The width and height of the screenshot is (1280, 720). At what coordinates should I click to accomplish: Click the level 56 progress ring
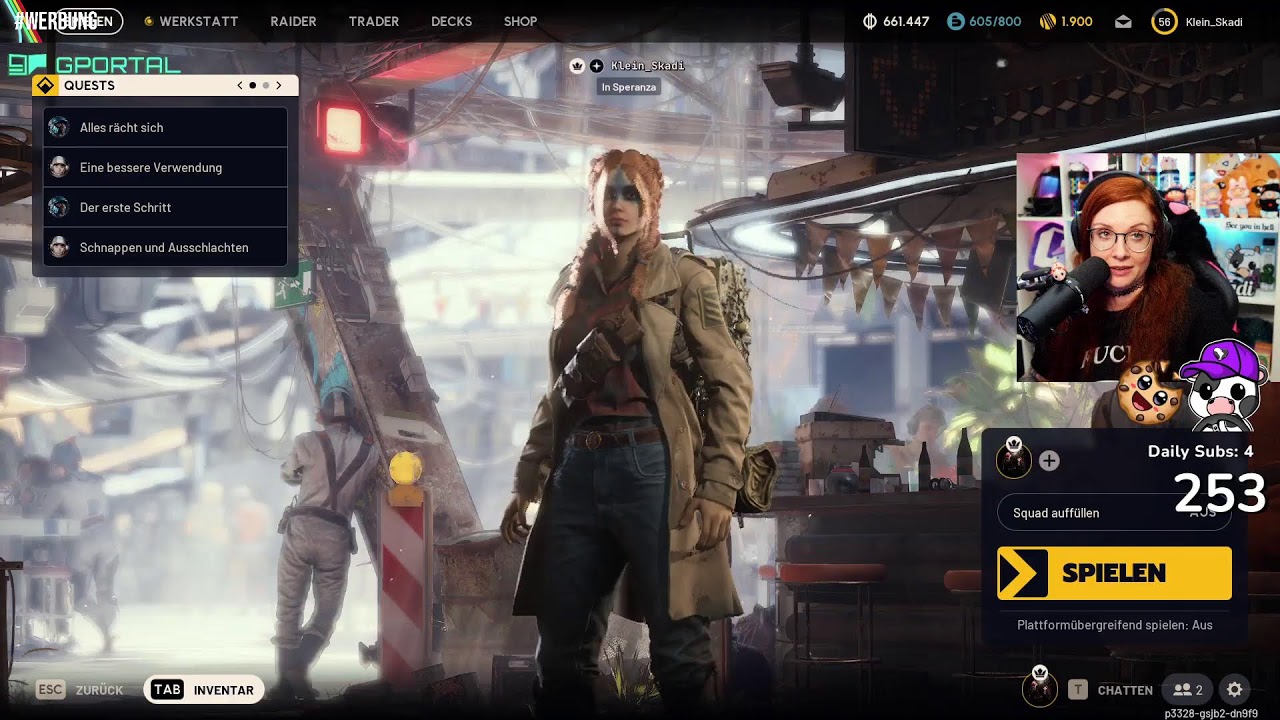click(1164, 21)
